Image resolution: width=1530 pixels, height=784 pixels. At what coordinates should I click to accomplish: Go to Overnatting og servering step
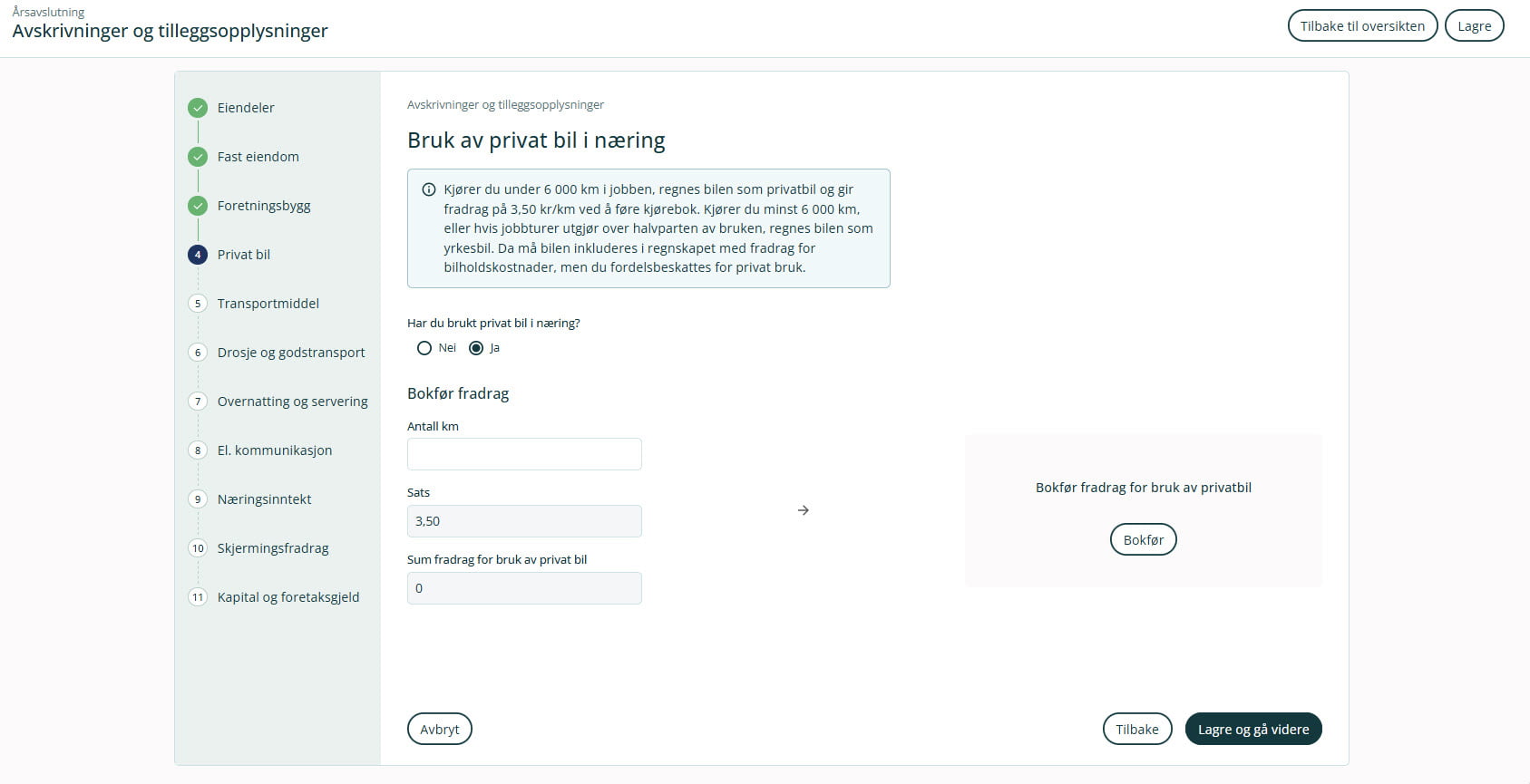(x=292, y=402)
